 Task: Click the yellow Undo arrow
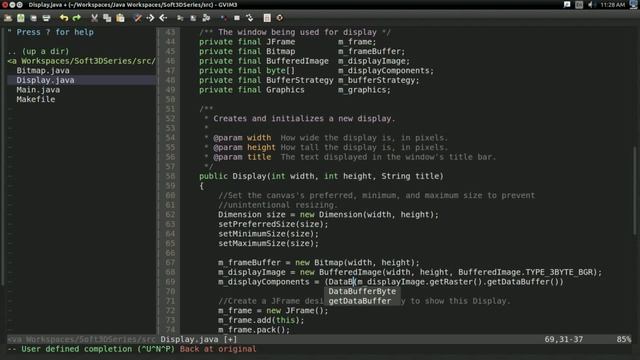click(x=64, y=18)
